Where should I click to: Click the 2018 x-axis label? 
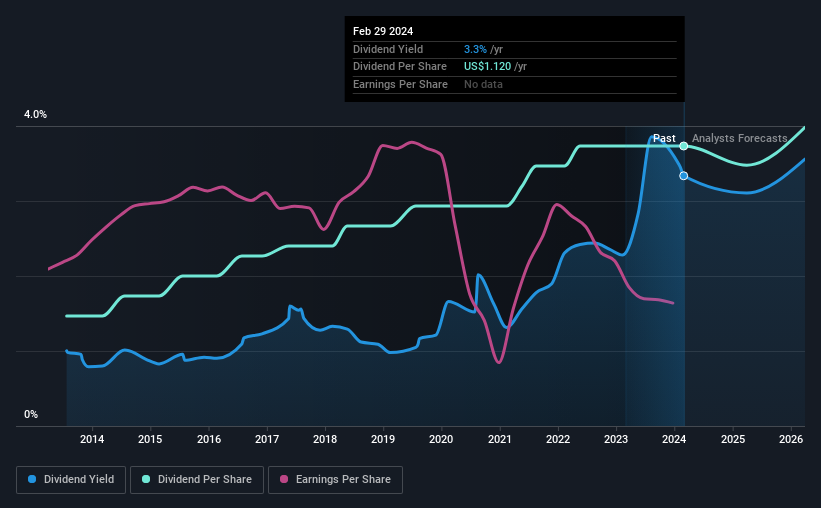click(325, 439)
